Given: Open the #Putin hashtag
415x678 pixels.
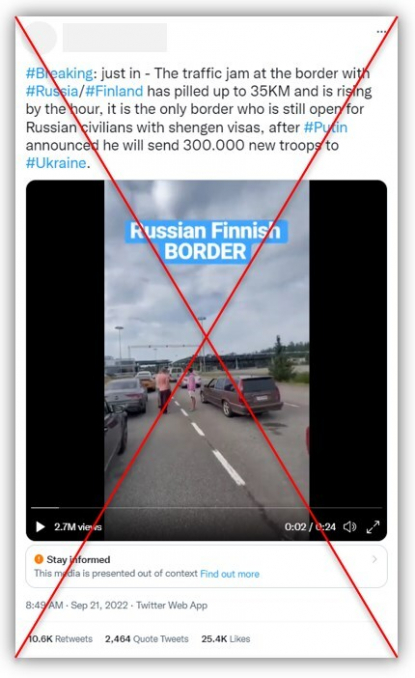Looking at the screenshot, I should point(326,128).
